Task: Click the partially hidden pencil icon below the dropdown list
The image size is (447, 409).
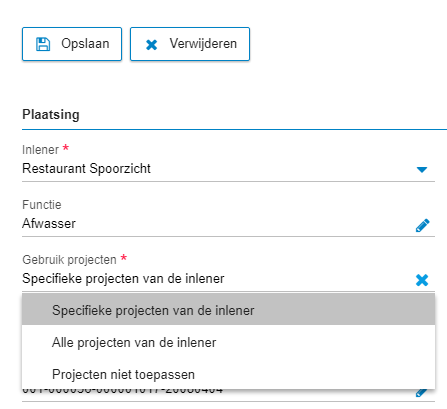Action: [x=421, y=393]
